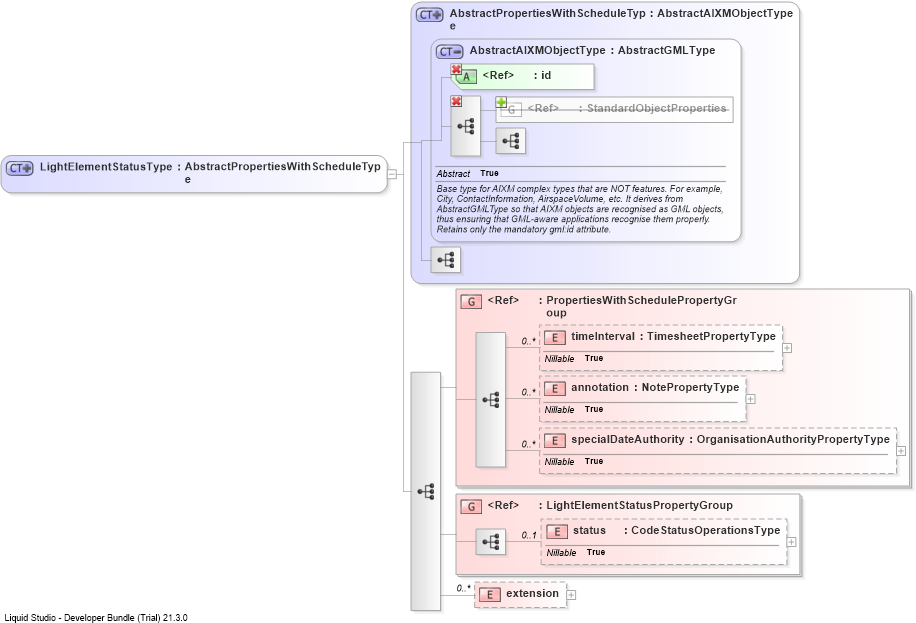The width and height of the screenshot is (916, 623).
Task: Expand extension element
Action: click(571, 594)
